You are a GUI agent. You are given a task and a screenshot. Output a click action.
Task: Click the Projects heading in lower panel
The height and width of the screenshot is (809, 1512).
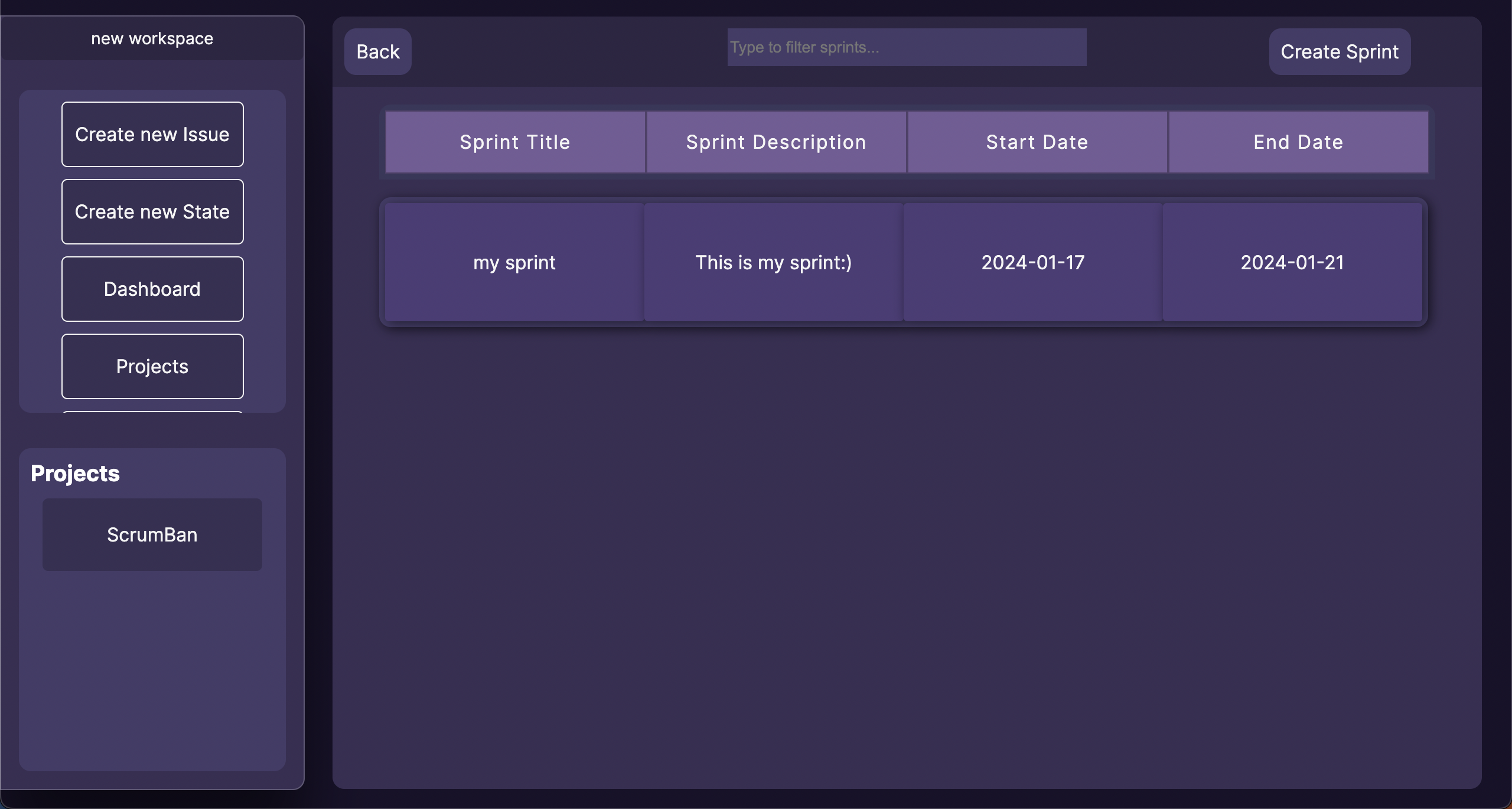[x=75, y=474]
